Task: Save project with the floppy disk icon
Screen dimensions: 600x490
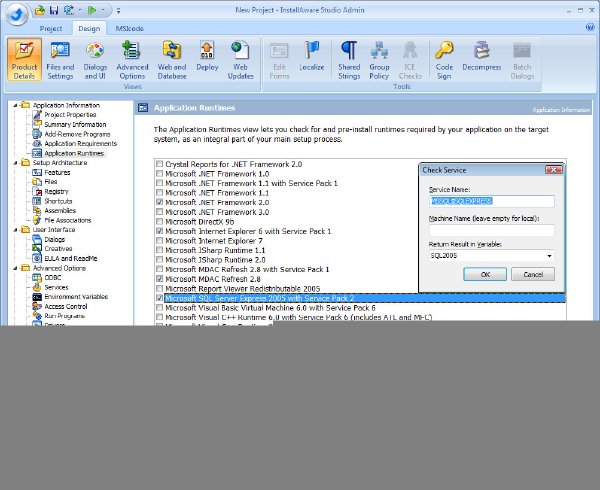Action: click(54, 10)
